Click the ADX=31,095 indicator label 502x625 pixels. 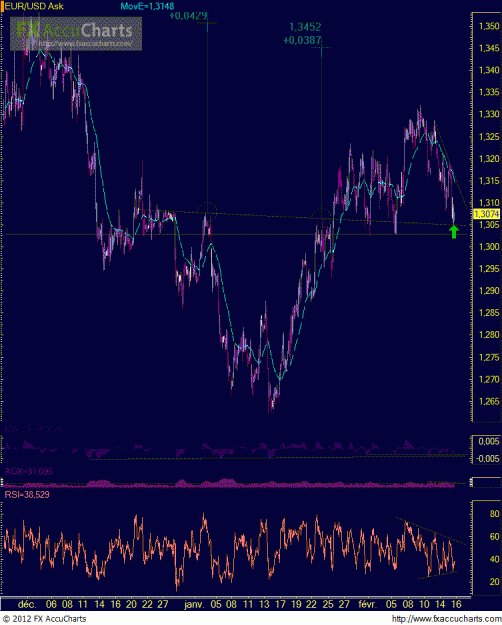click(x=29, y=472)
